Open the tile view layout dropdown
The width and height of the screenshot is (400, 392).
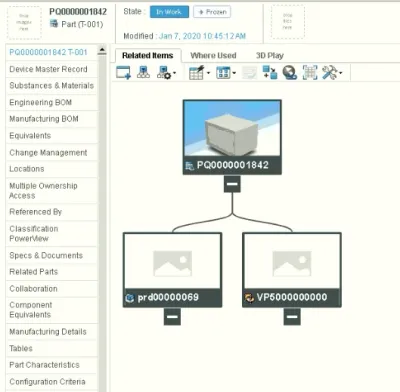pos(226,72)
